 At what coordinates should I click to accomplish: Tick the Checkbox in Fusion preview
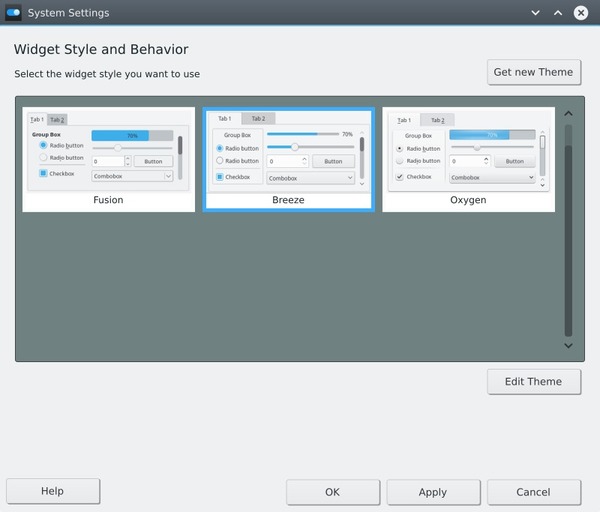tap(43, 173)
